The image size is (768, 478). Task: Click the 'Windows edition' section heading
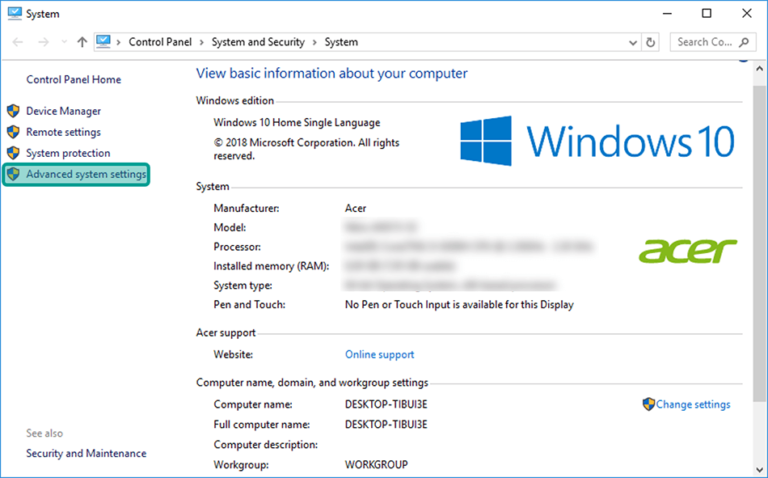[235, 100]
